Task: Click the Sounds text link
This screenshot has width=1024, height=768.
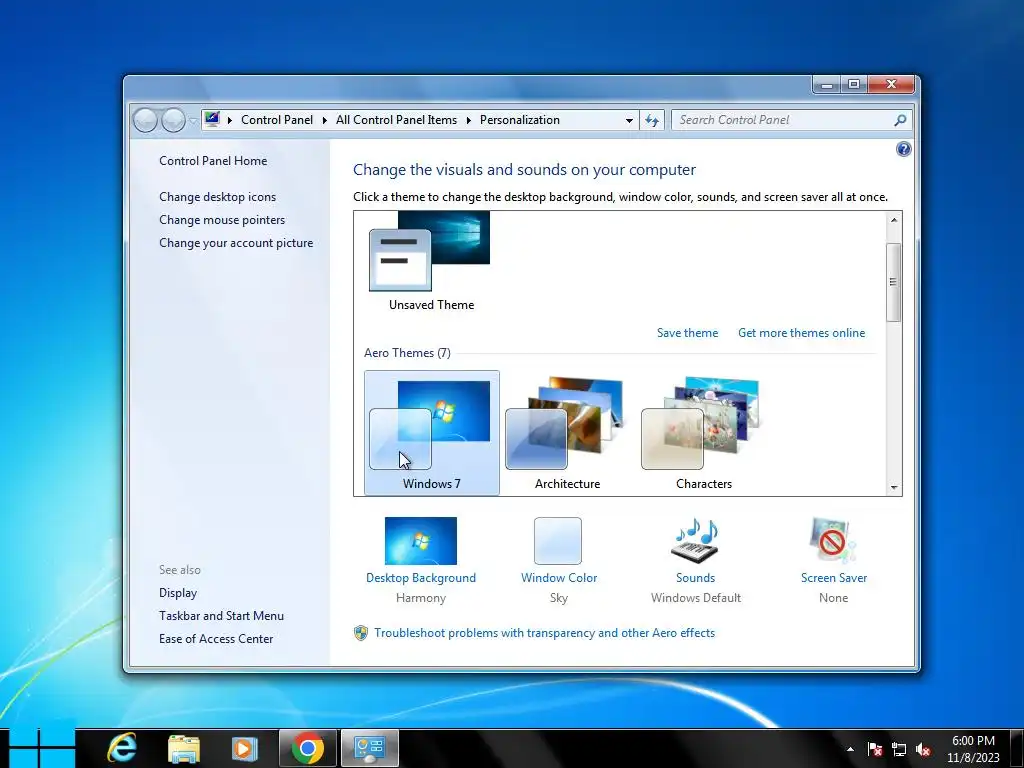Action: [x=695, y=578]
